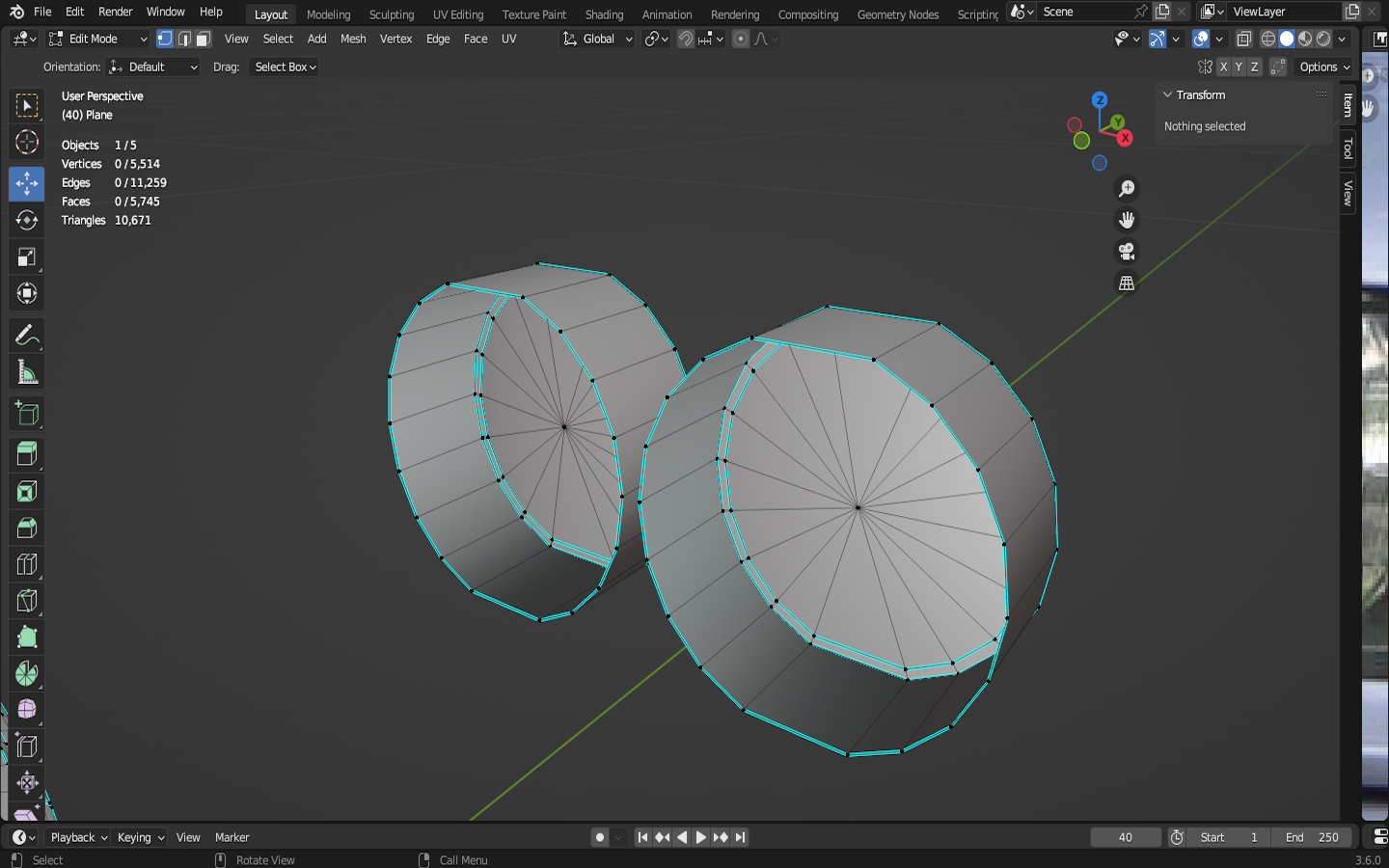Open the Edit Mode dropdown

coord(98,39)
